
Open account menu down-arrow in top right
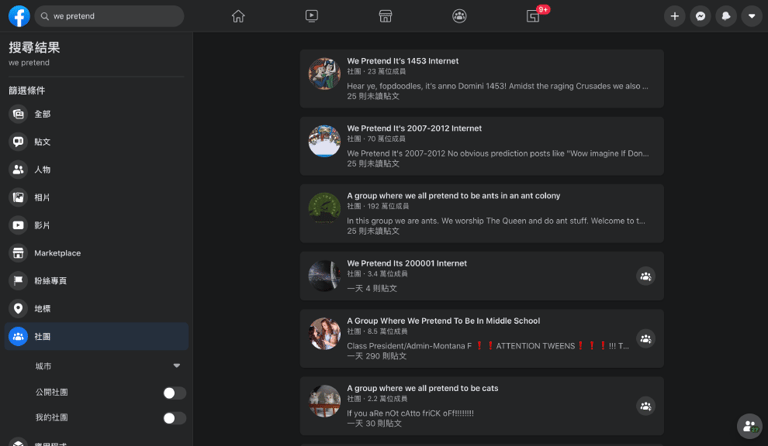pos(752,16)
